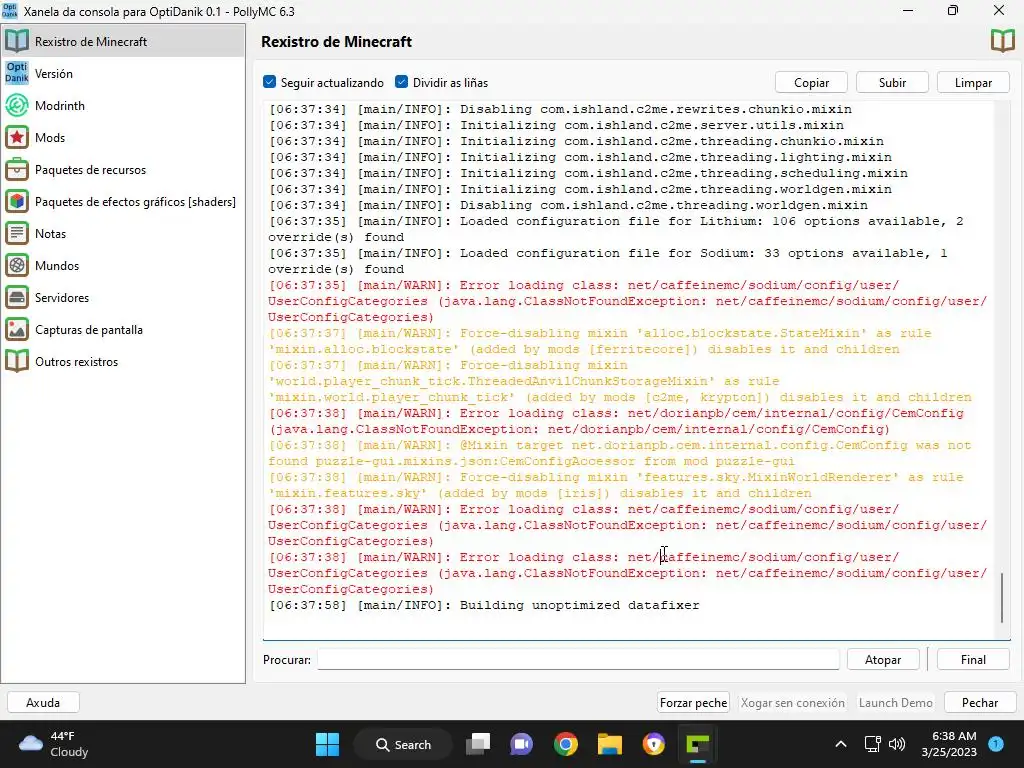Switch to Mundos page
This screenshot has height=768, width=1024.
click(123, 265)
